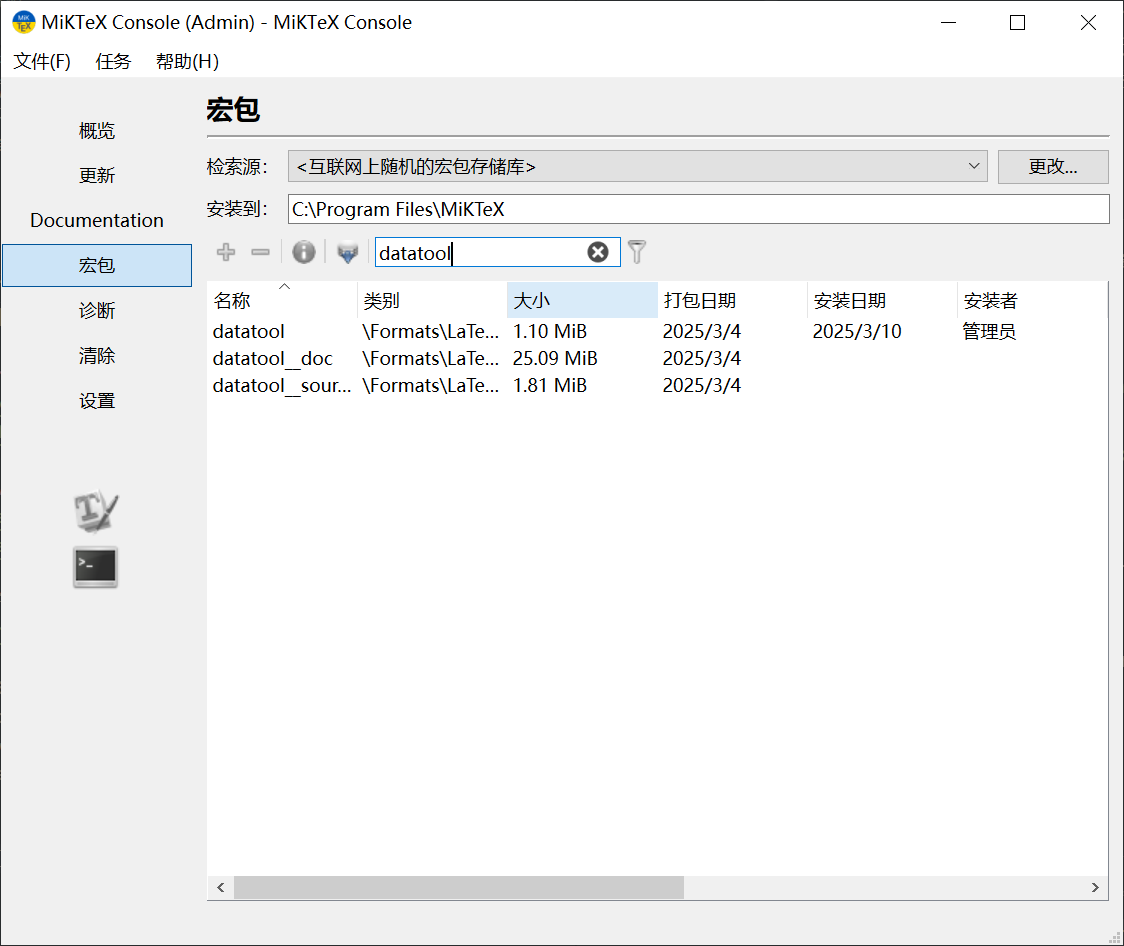Click the filter funnel icon
Screen dimensions: 1124x946
pyautogui.click(x=637, y=252)
